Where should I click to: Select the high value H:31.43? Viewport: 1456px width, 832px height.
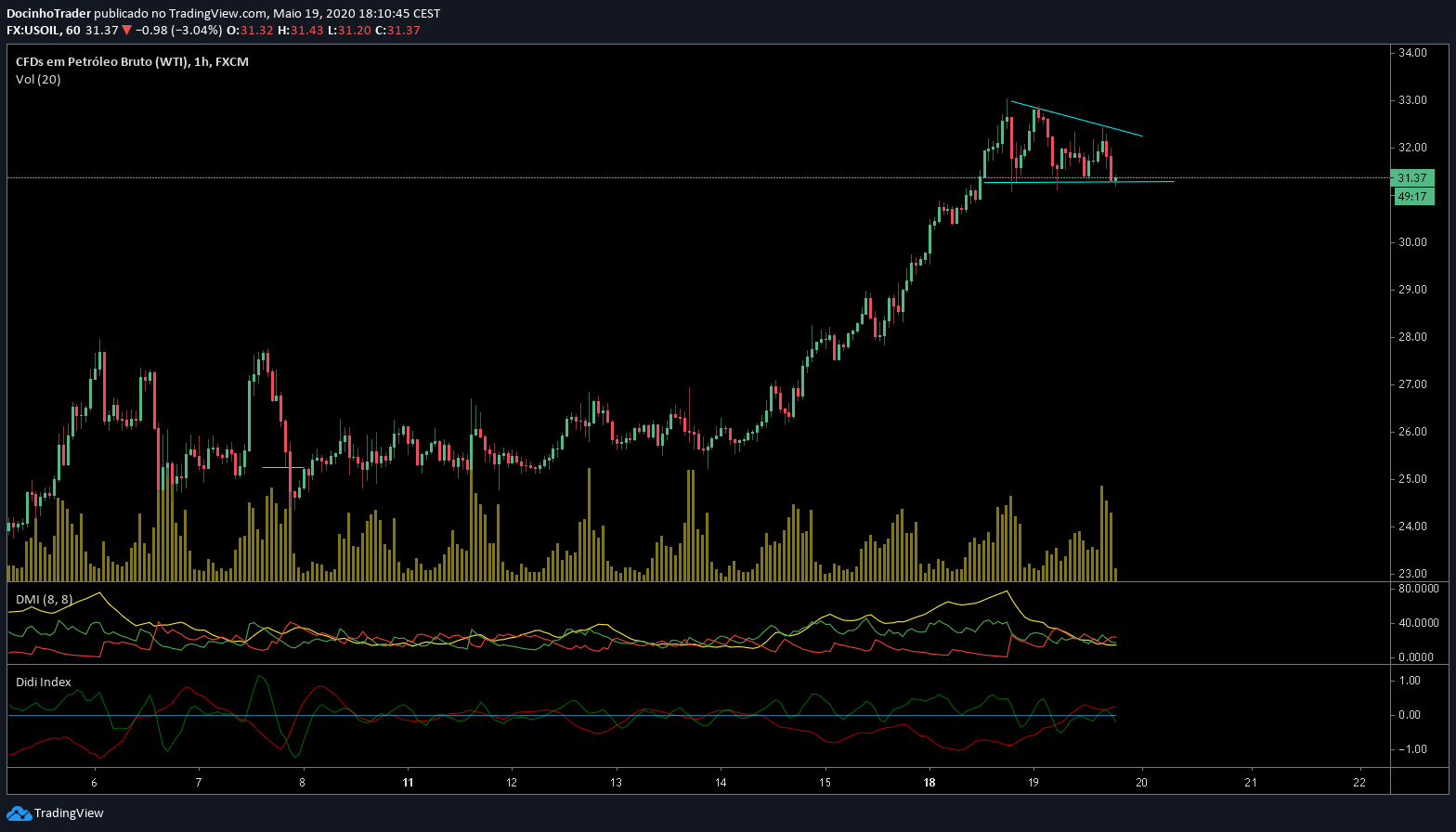pos(301,31)
